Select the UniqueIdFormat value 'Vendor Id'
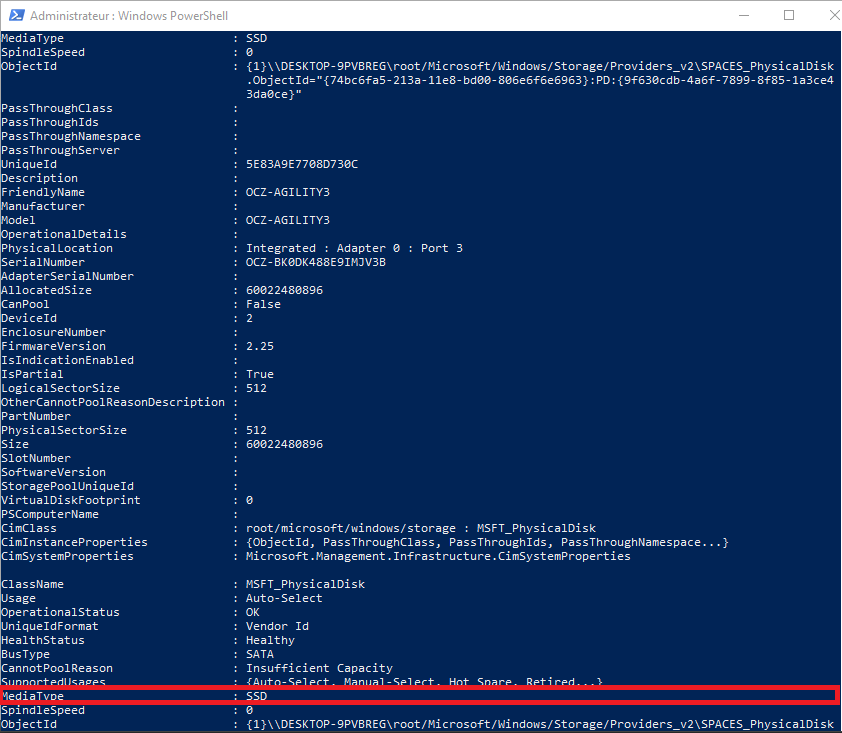The image size is (842, 733). (277, 626)
